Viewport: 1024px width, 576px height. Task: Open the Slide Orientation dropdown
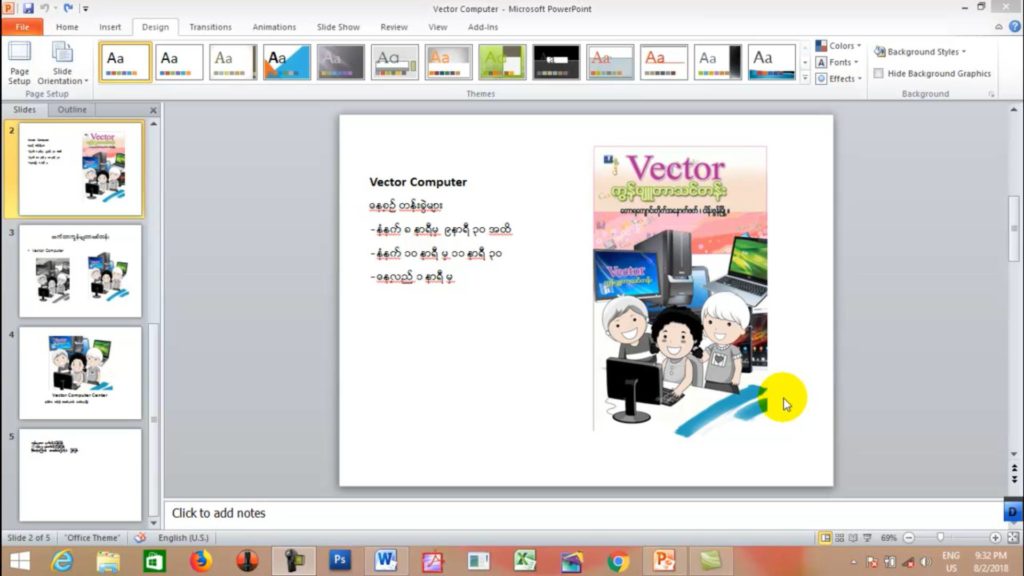click(62, 63)
